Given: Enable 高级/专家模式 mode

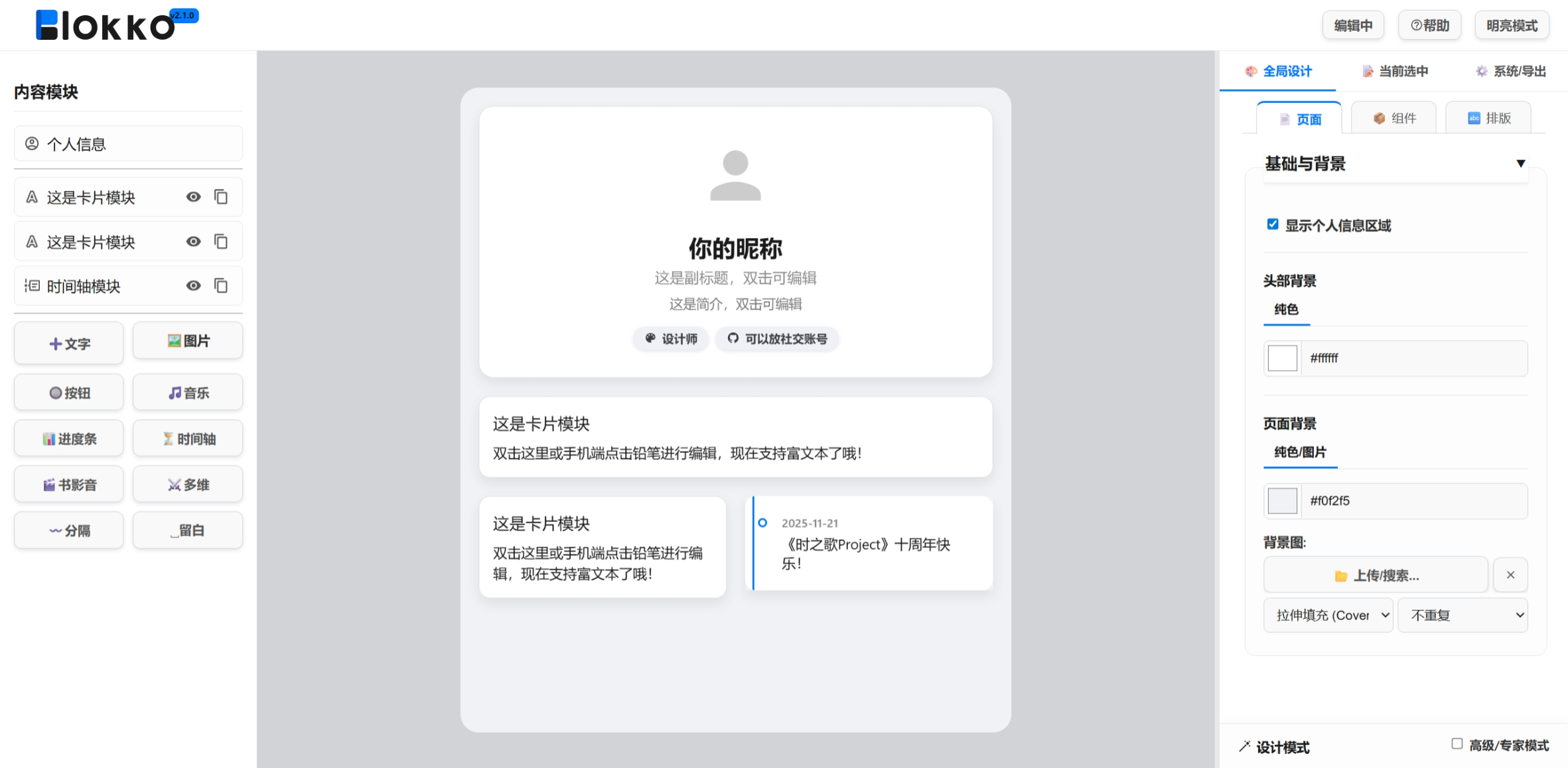Looking at the screenshot, I should coord(1456,744).
